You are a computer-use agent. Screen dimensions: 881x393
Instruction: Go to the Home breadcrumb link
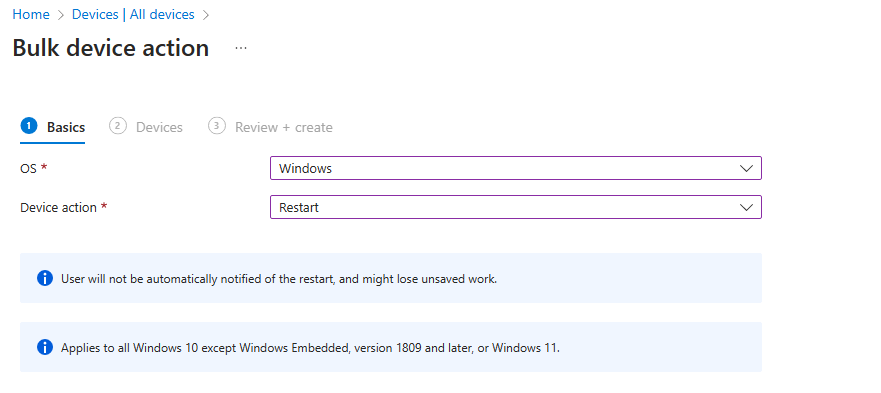tap(31, 15)
